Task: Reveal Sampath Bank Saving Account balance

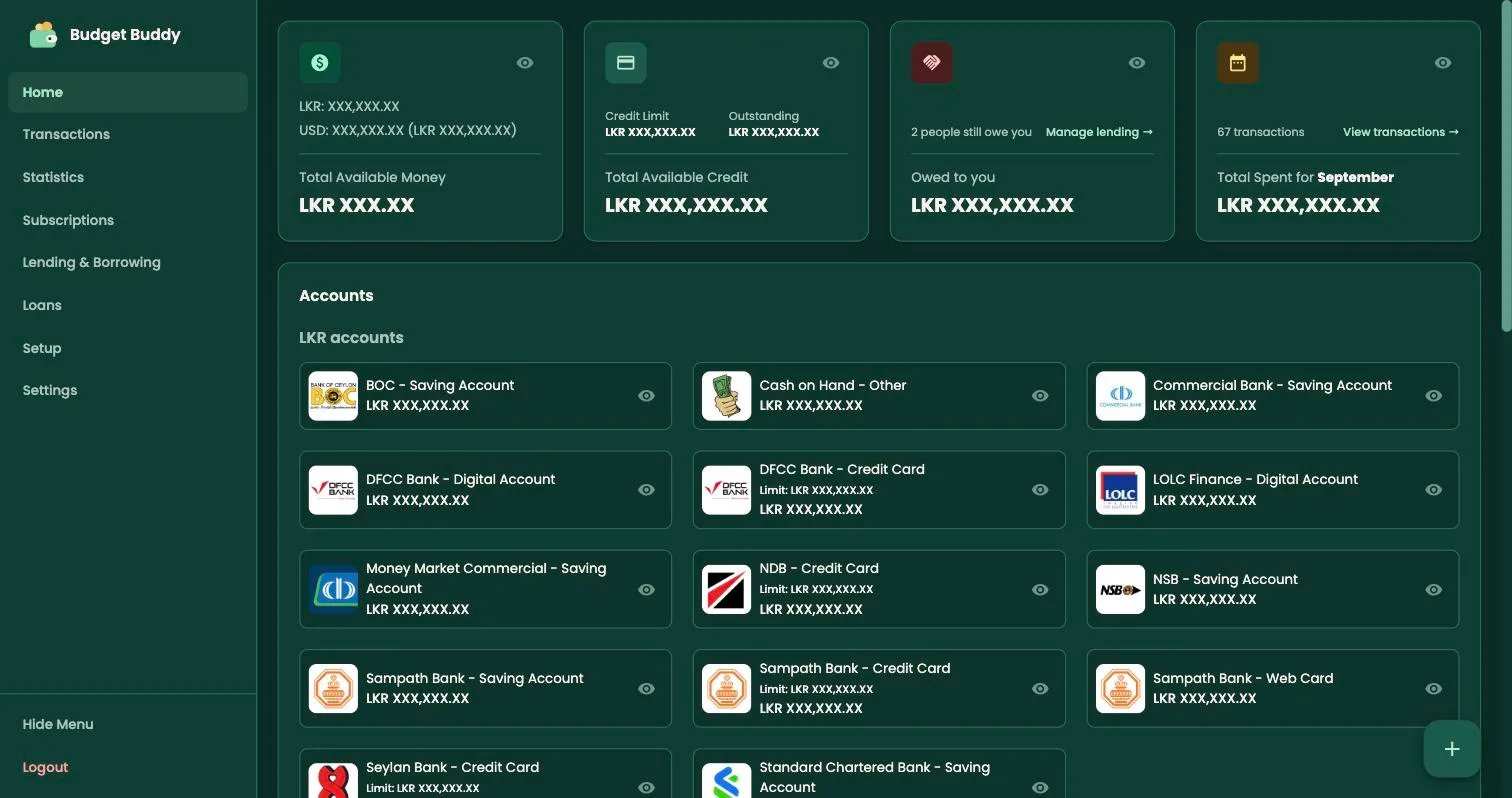Action: click(647, 689)
